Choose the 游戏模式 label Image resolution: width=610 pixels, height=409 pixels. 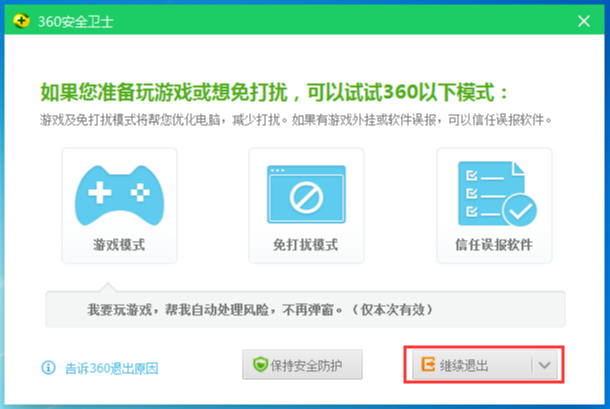(119, 245)
